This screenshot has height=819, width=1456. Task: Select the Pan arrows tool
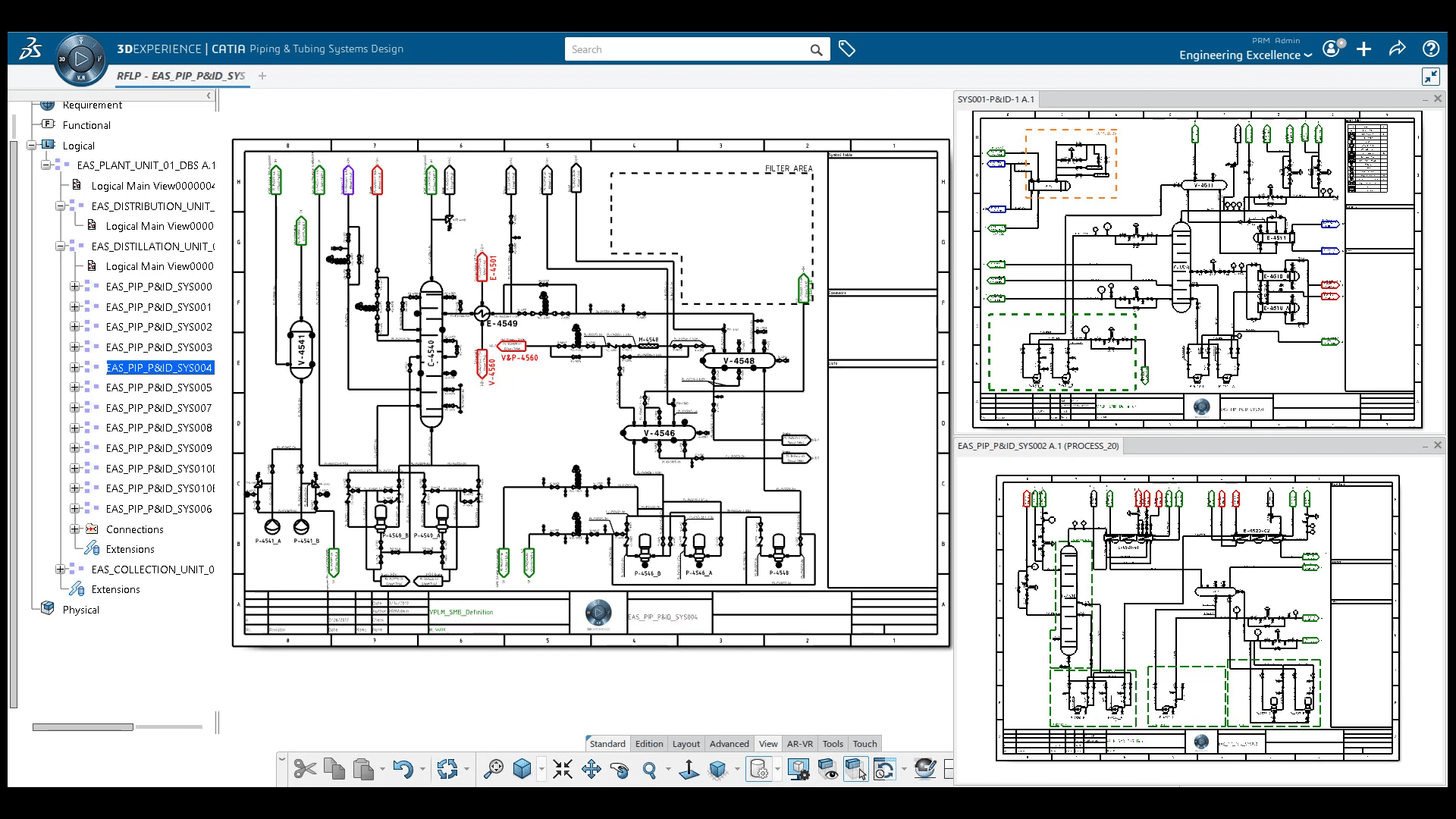591,769
